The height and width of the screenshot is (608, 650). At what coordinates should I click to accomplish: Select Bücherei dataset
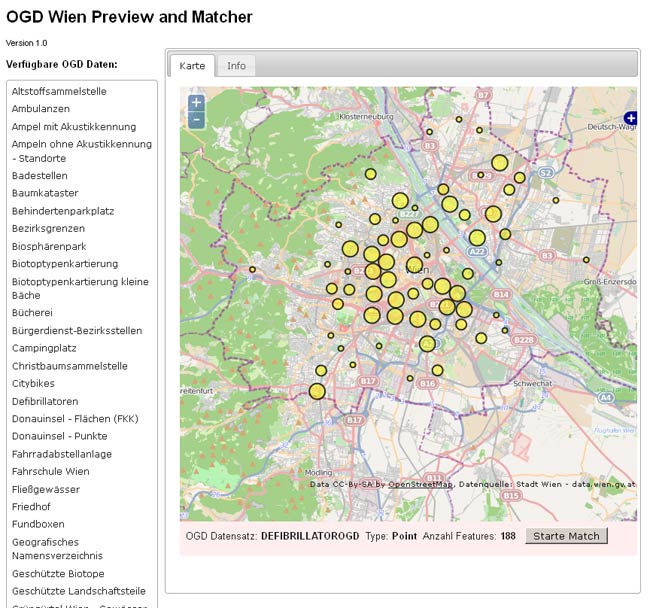click(32, 312)
